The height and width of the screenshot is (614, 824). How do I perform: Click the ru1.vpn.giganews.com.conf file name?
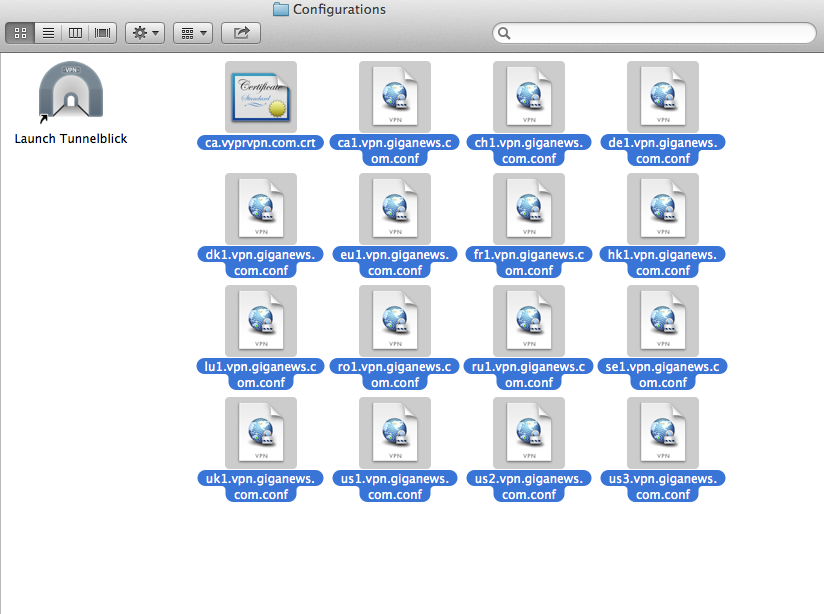coord(529,374)
